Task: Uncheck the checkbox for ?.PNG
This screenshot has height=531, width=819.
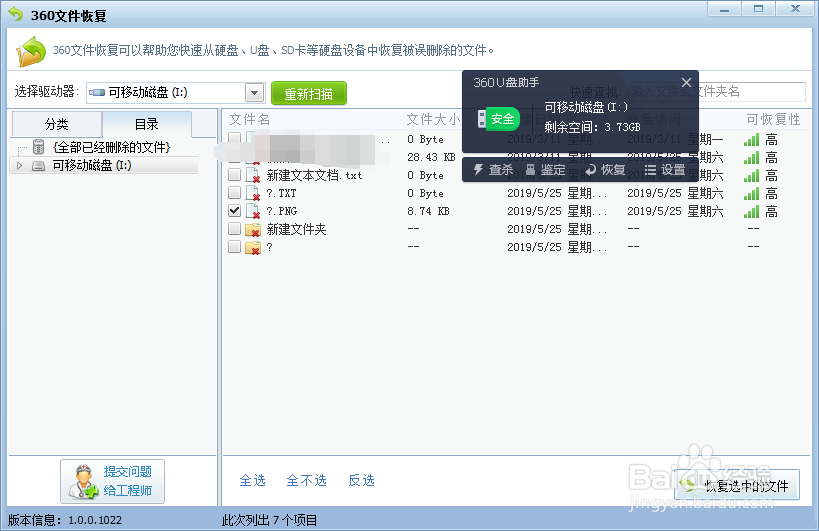Action: tap(235, 210)
